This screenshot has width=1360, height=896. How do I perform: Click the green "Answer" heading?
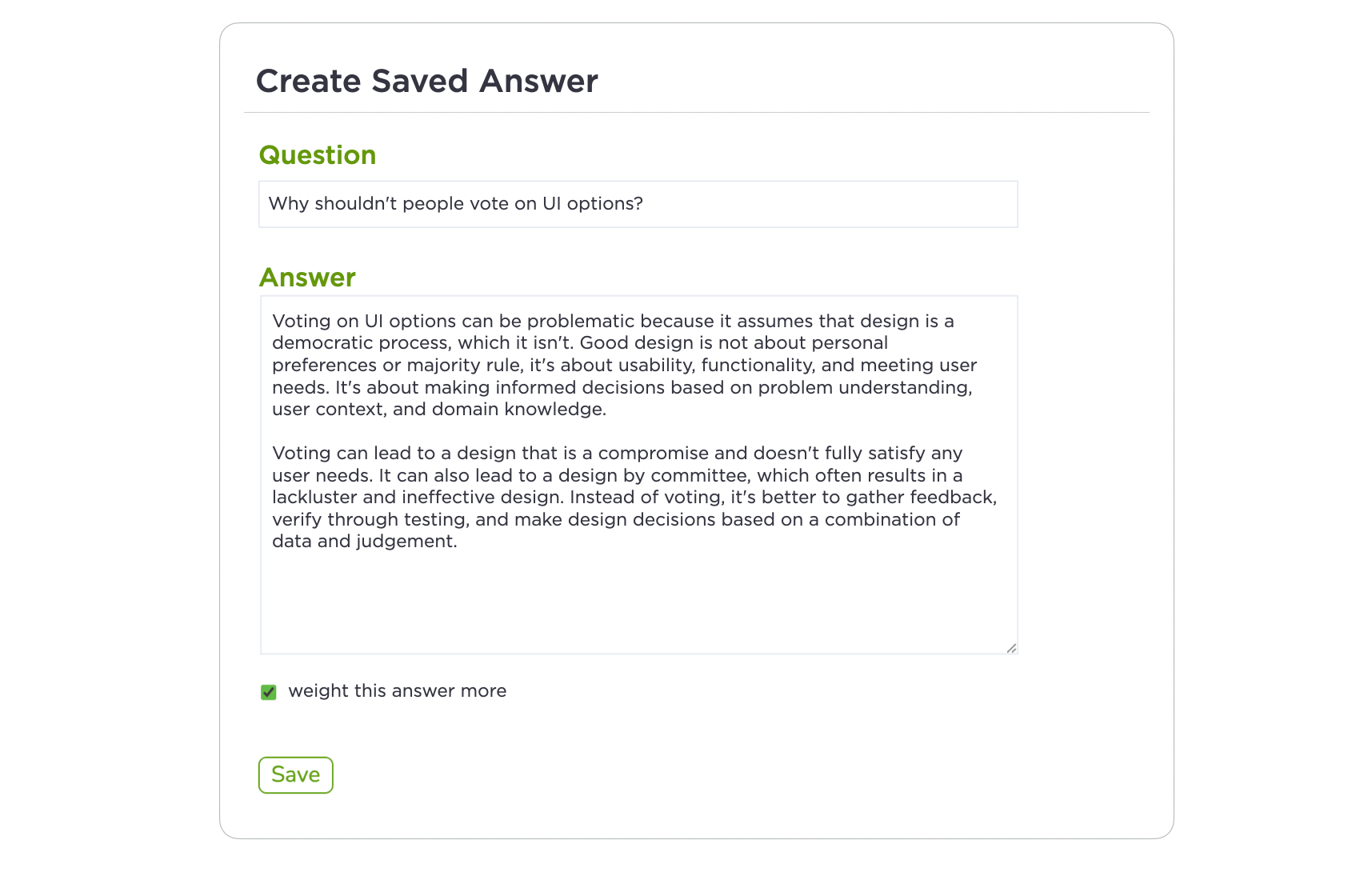tap(307, 278)
